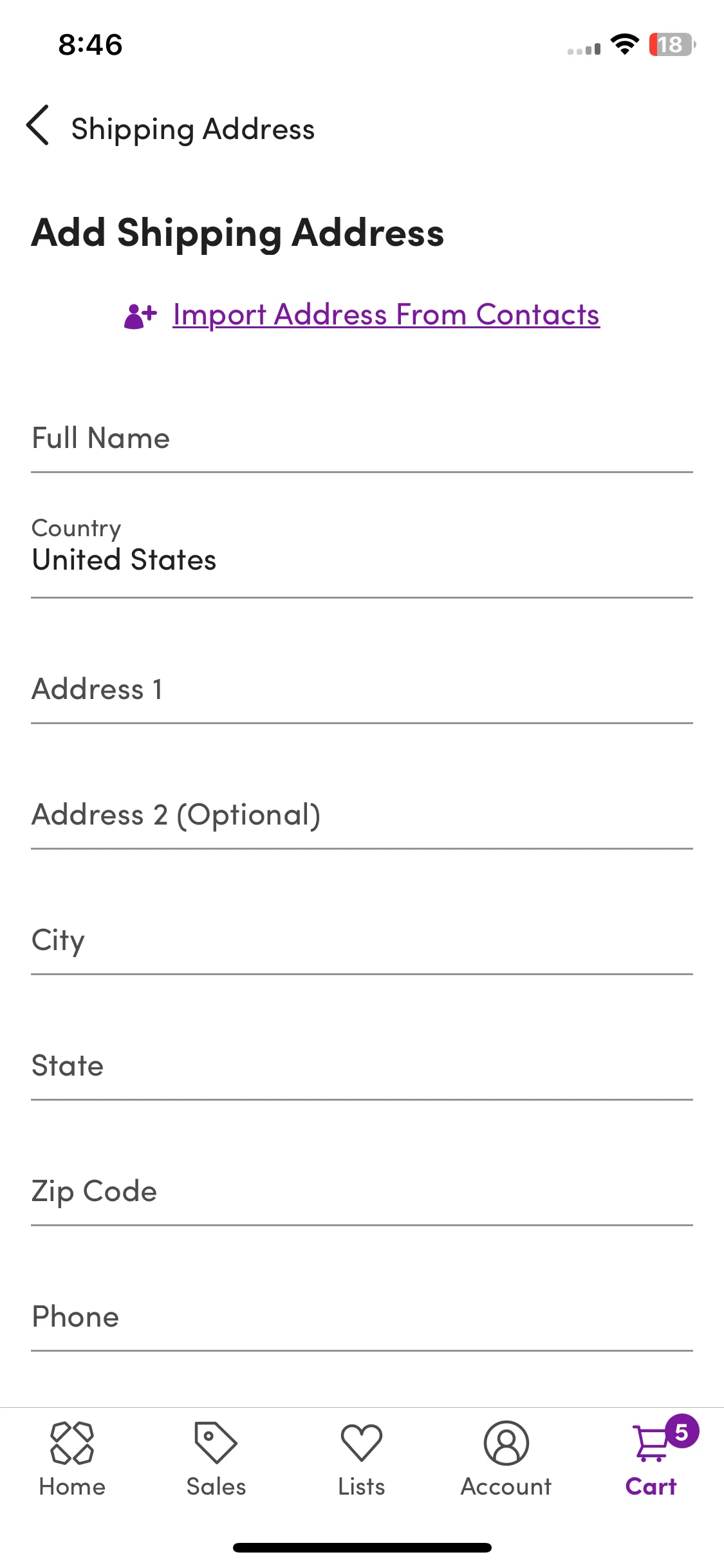
Task: Tap the Shipping Address header title
Action: pyautogui.click(x=193, y=129)
